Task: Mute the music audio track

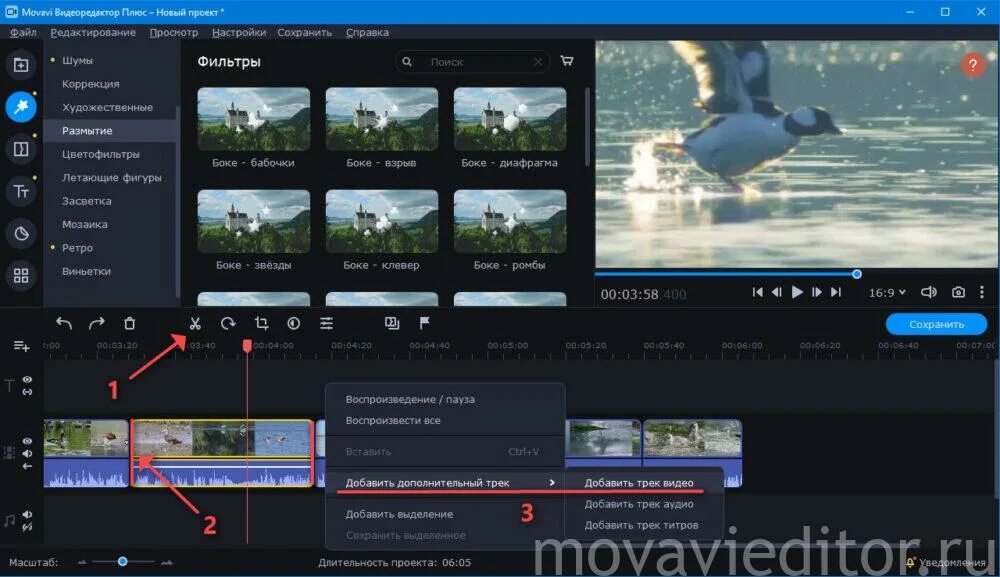Action: tap(27, 515)
